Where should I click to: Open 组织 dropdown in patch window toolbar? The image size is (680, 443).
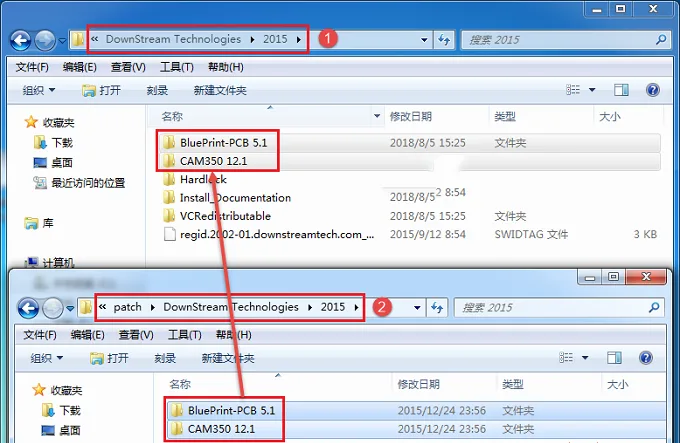[47, 358]
